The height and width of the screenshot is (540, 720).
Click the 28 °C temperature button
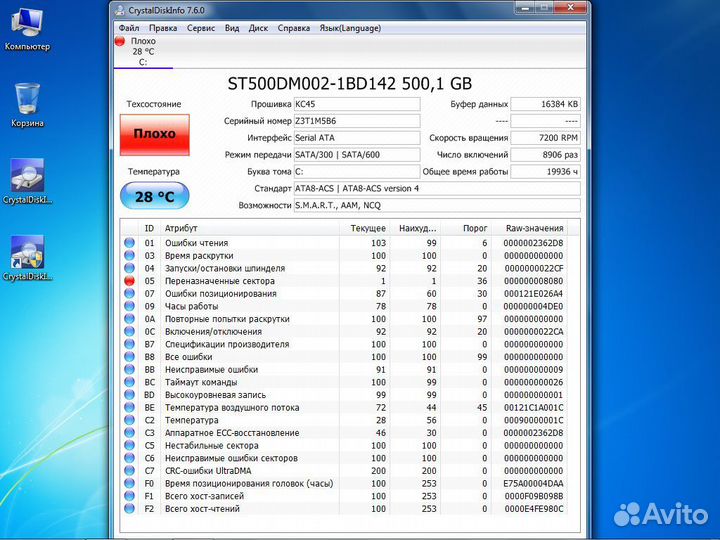tap(155, 196)
